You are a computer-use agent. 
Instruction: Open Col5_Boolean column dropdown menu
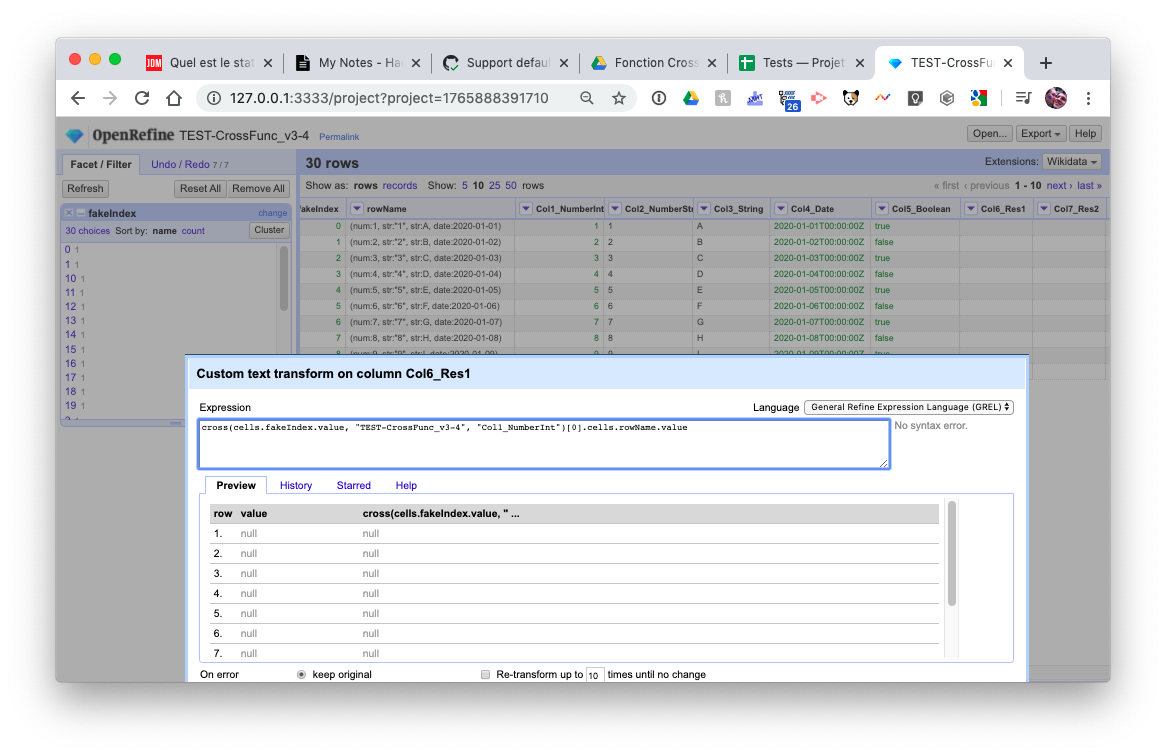point(882,209)
